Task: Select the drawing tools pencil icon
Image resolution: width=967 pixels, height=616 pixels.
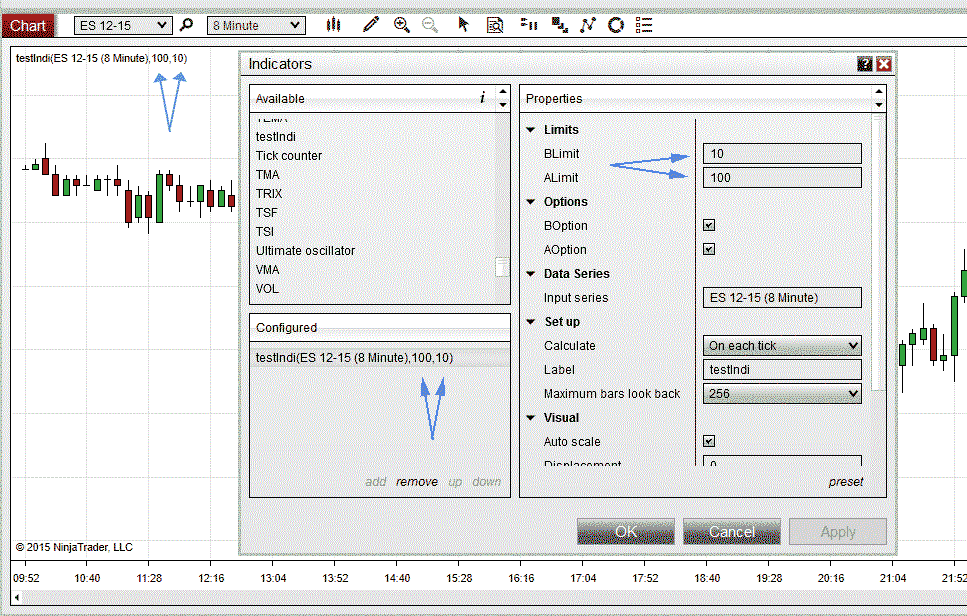Action: (x=370, y=25)
